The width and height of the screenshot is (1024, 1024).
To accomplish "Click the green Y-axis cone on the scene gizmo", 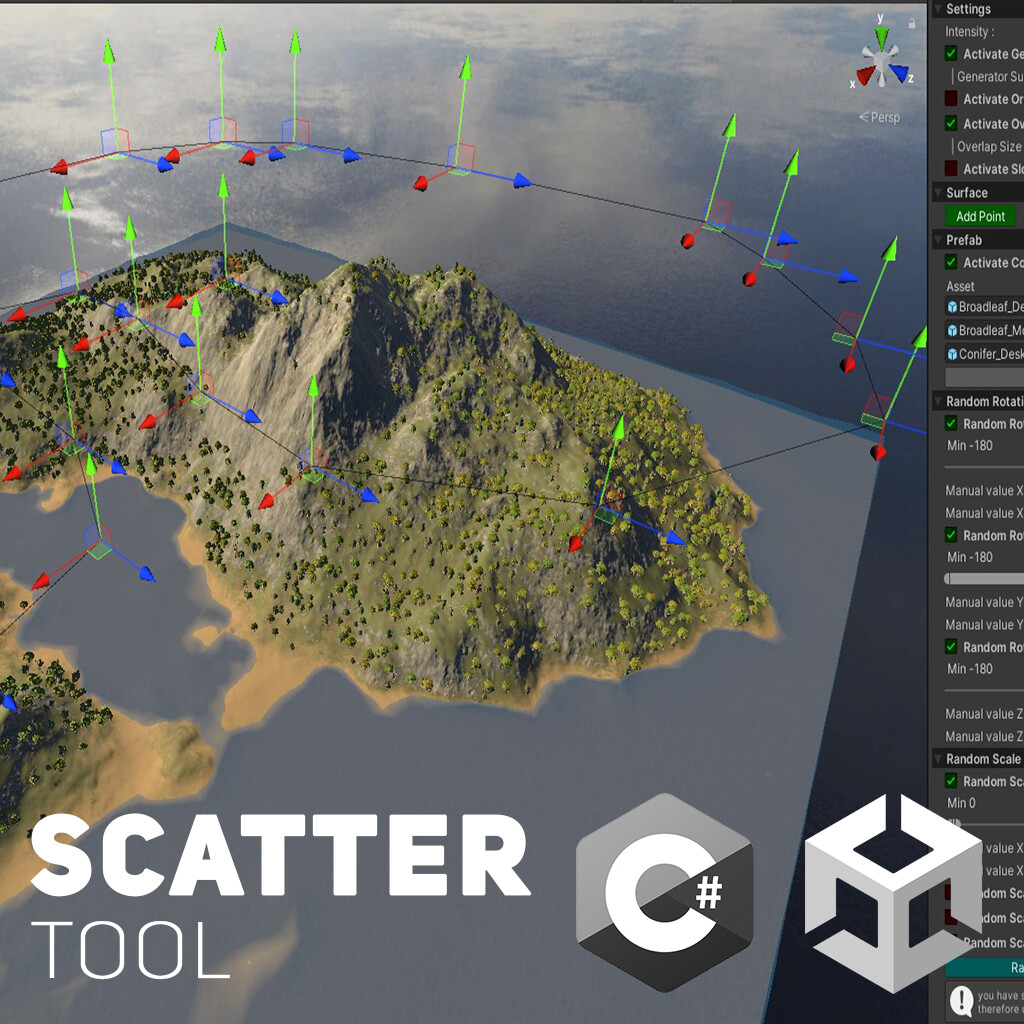I will (x=880, y=38).
